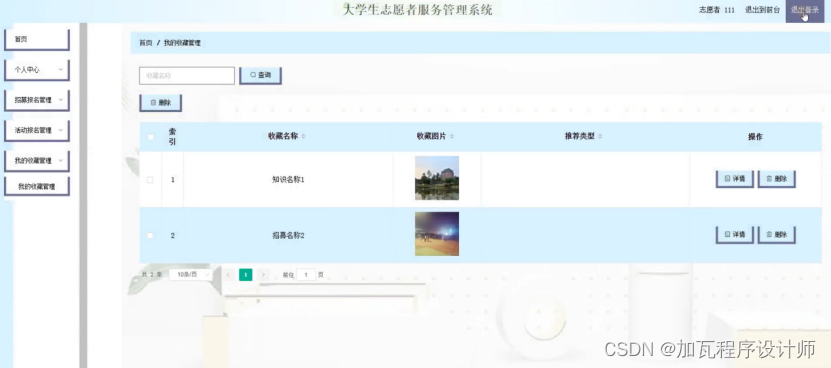Focus the 收藏名称 search field
This screenshot has height=368, width=831.
tap(187, 75)
